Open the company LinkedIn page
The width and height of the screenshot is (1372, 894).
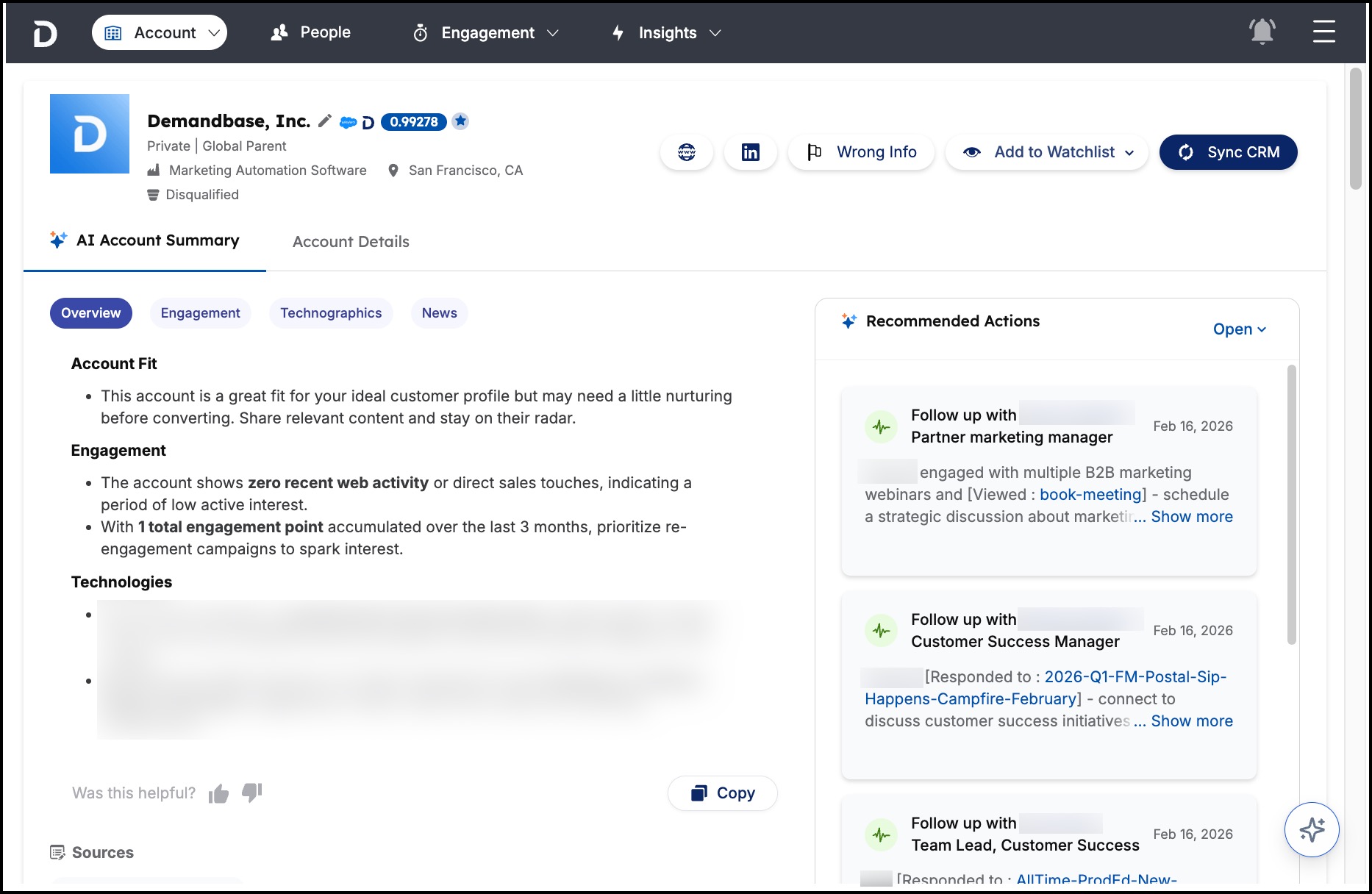[x=751, y=152]
